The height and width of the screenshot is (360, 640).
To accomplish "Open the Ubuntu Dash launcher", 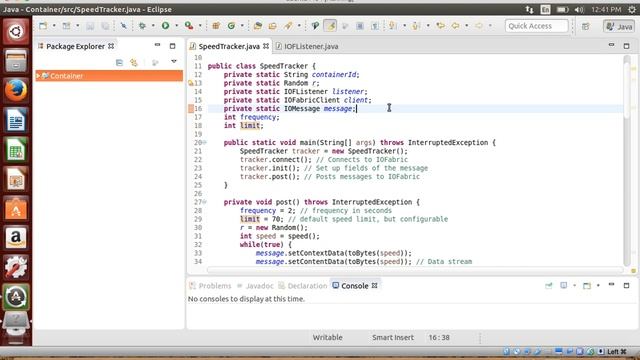I will [16, 31].
